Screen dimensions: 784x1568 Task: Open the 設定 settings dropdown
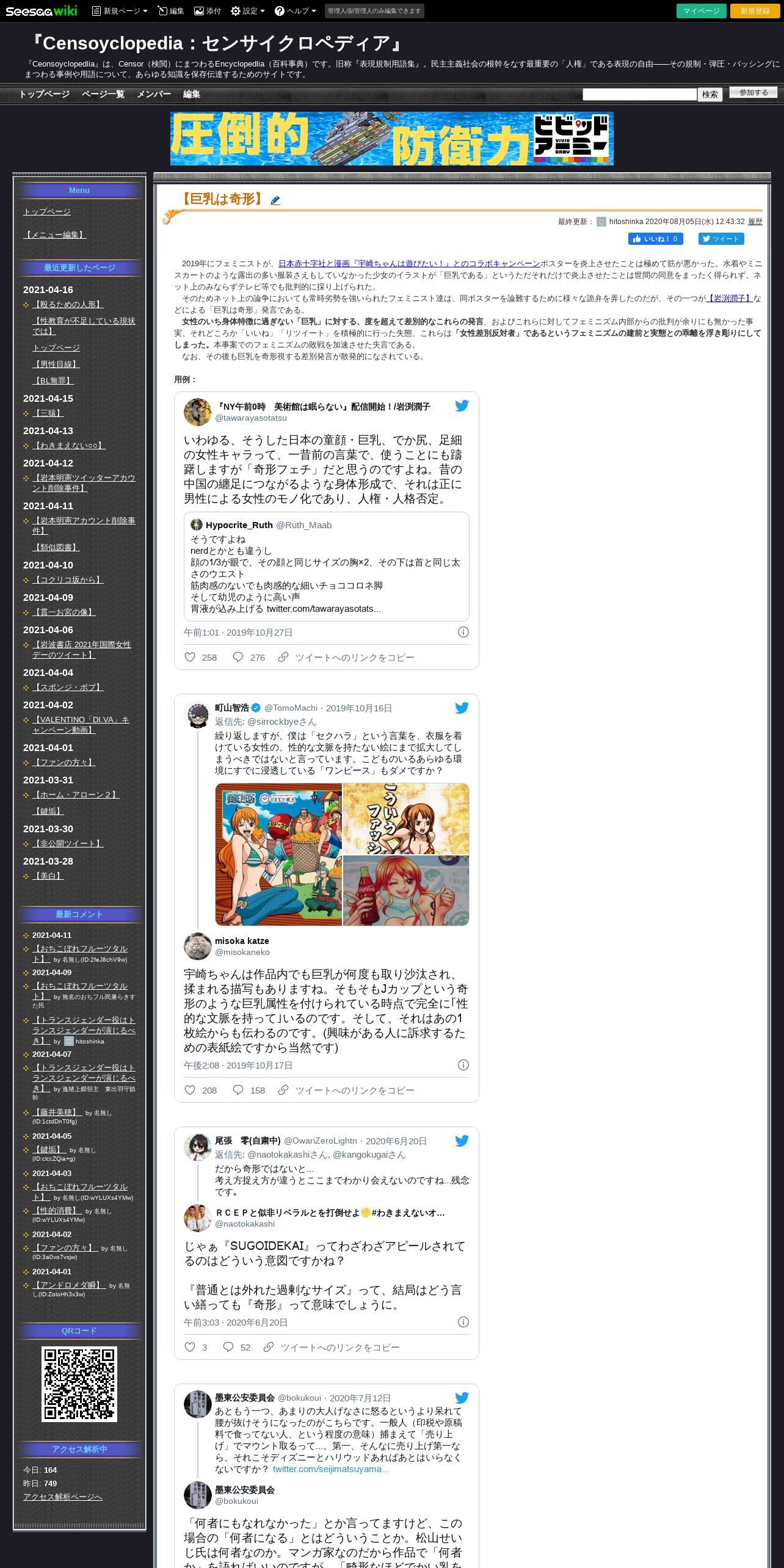point(248,11)
